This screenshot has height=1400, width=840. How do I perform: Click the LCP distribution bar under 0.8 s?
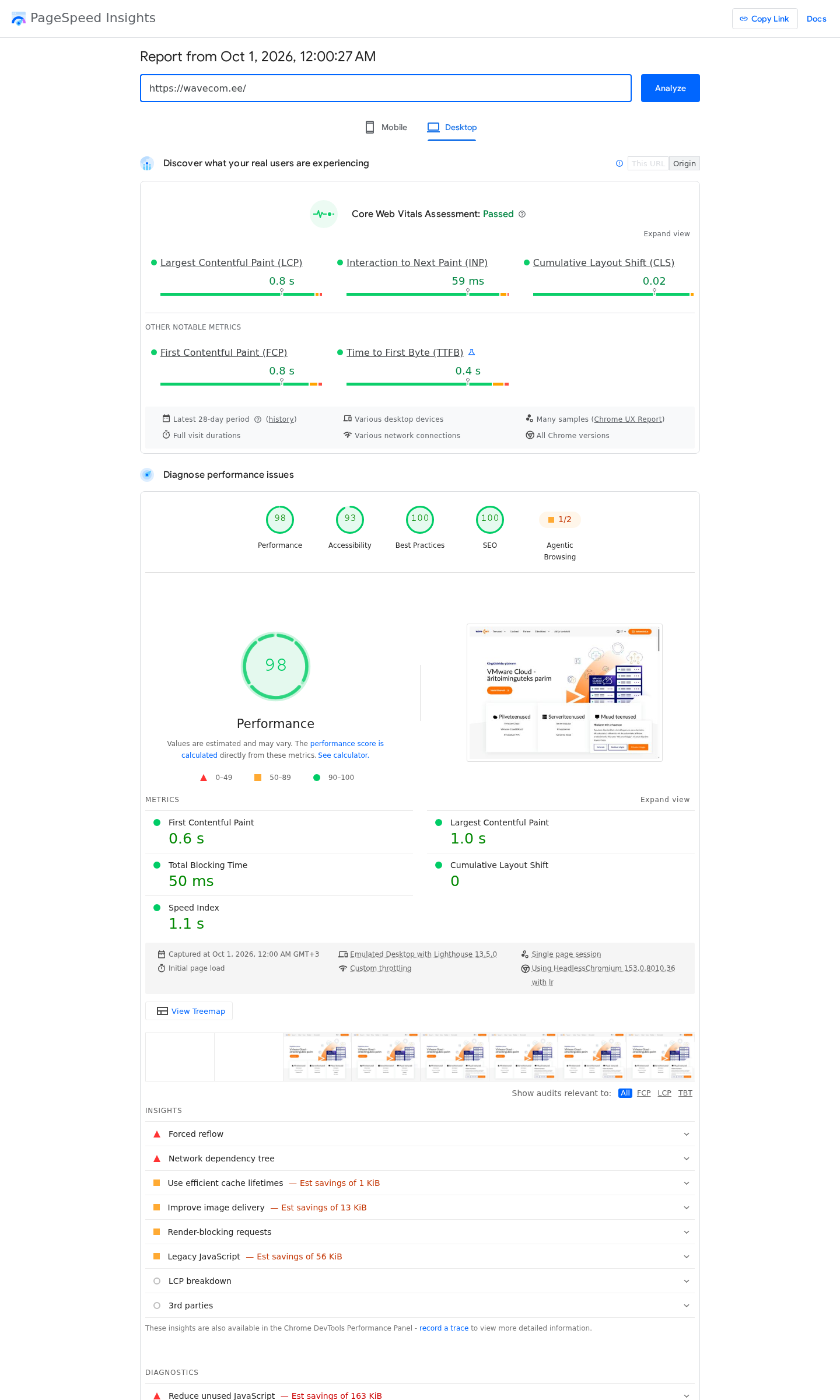[241, 294]
